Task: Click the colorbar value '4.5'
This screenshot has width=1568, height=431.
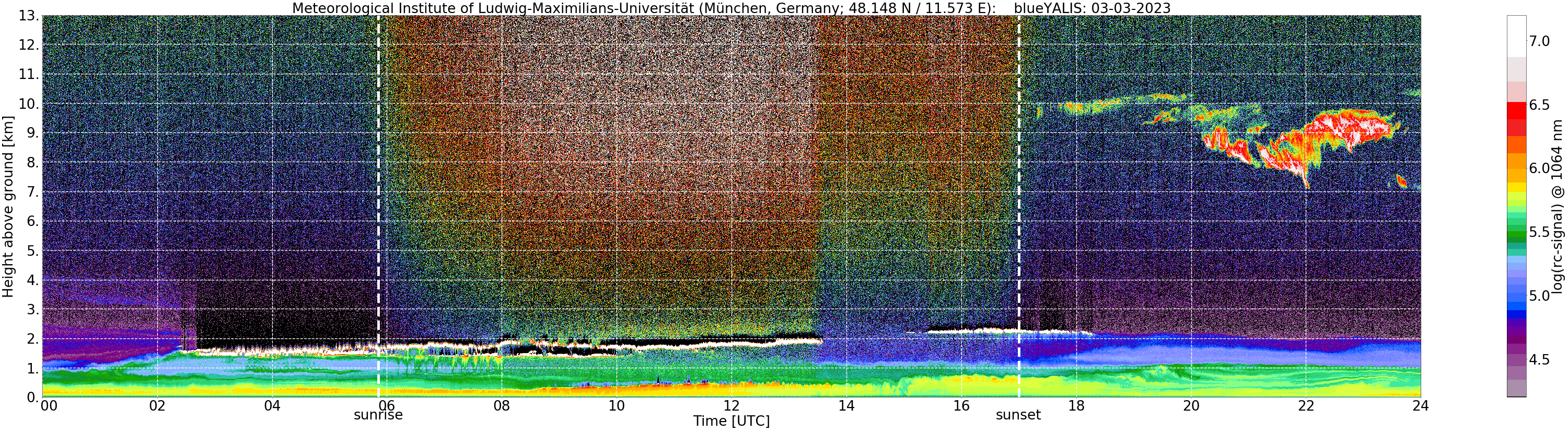Action: 1540,360
